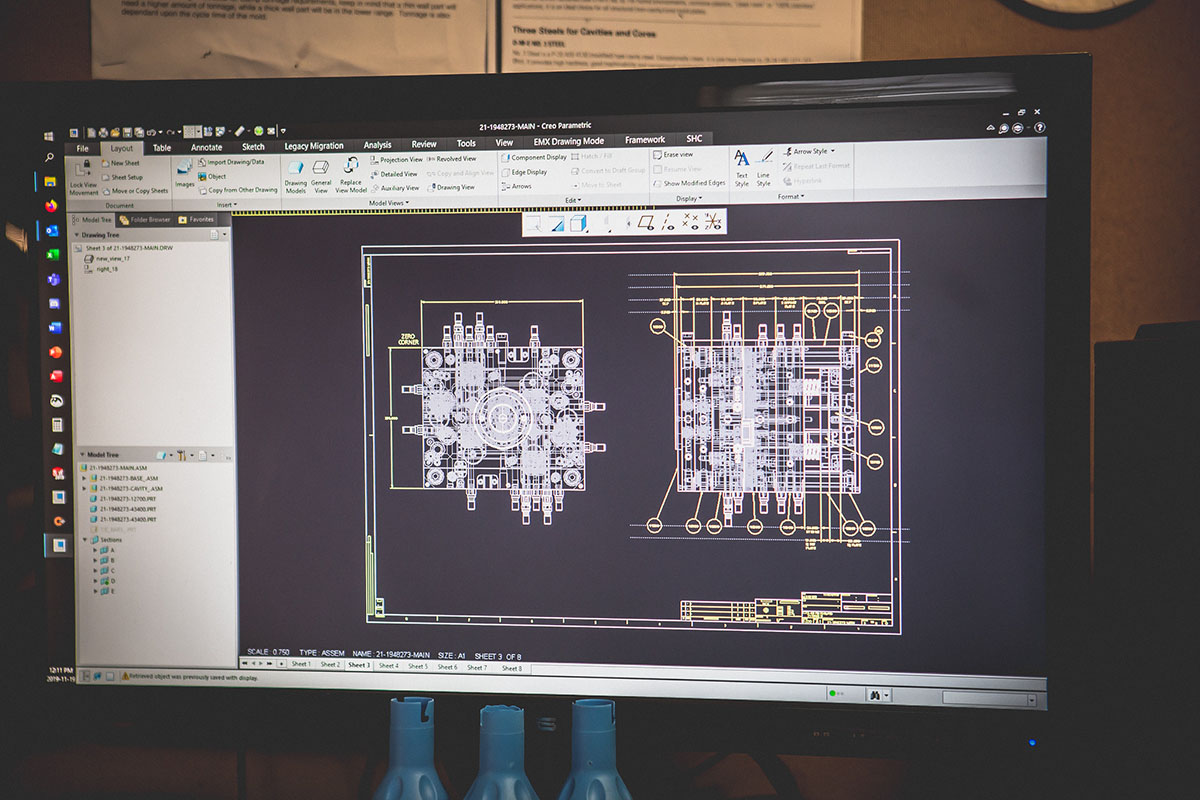
Task: Add a Detailed View
Action: [x=393, y=173]
